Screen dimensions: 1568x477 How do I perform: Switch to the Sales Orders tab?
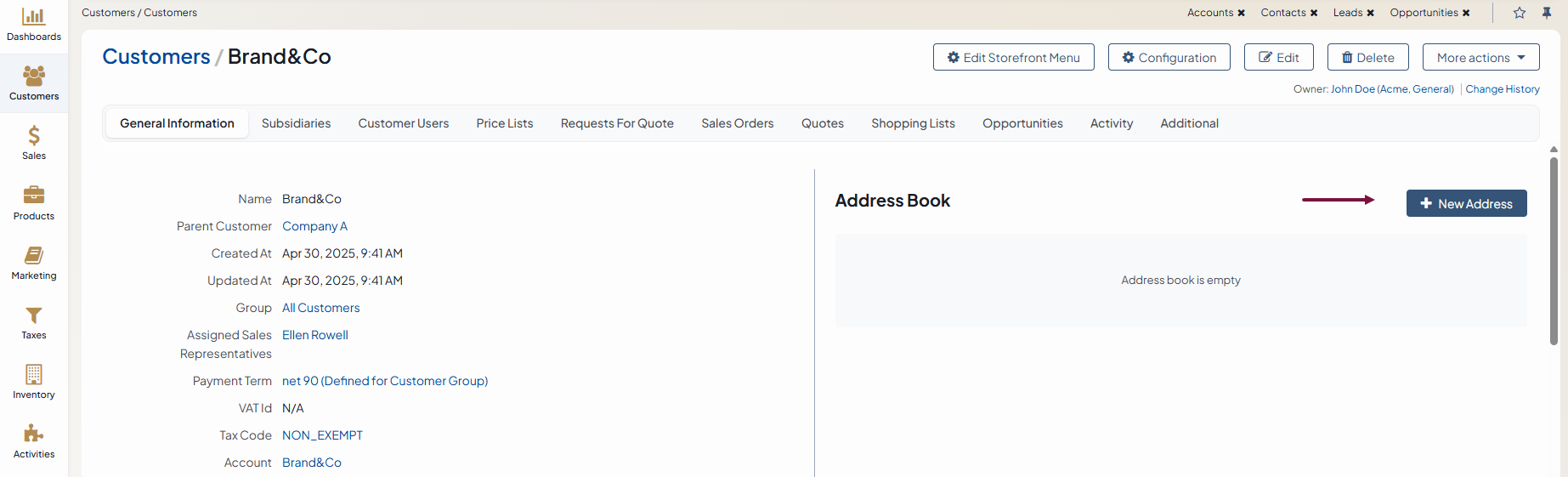pyautogui.click(x=737, y=123)
